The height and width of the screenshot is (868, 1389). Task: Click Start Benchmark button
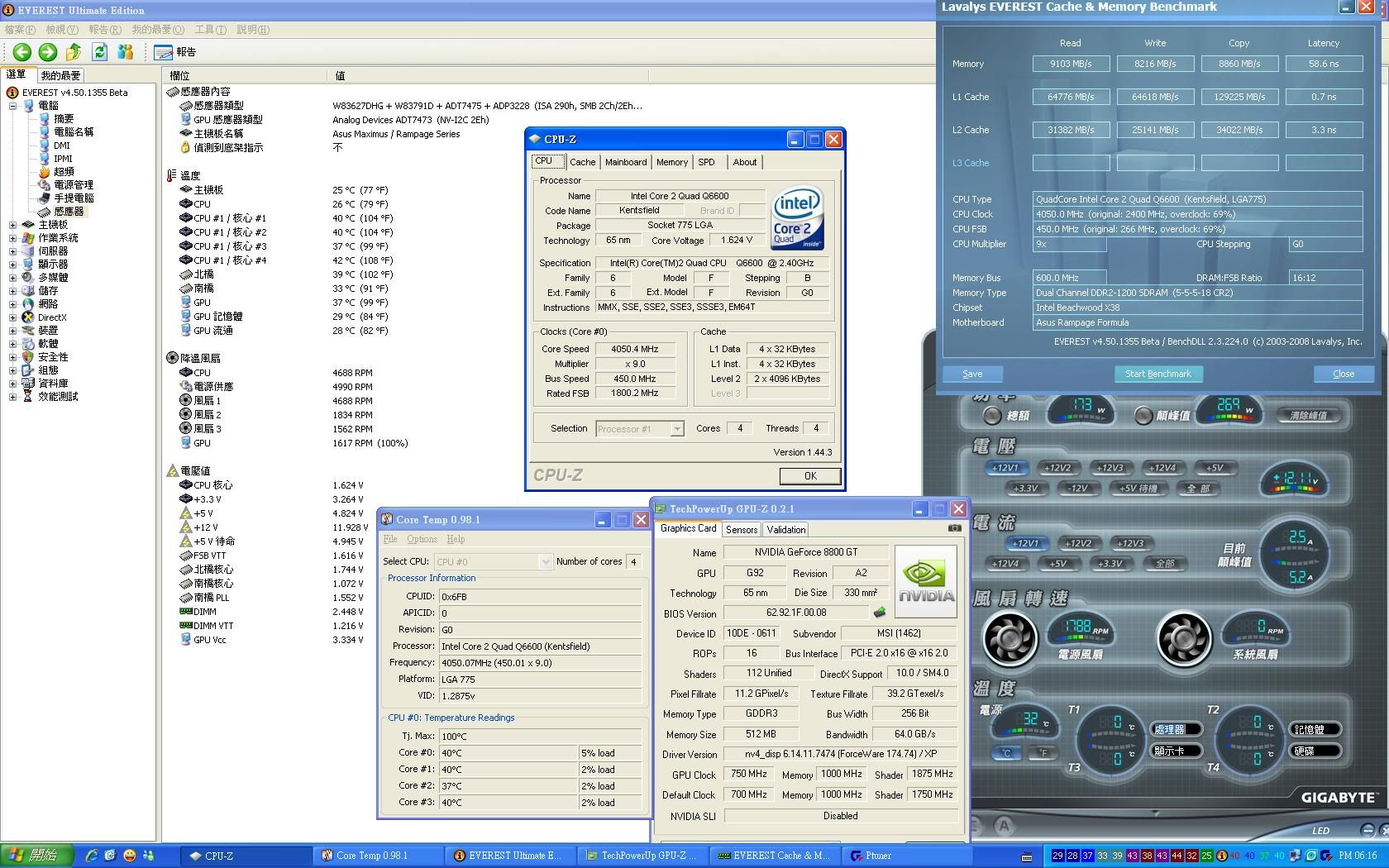tap(1157, 374)
